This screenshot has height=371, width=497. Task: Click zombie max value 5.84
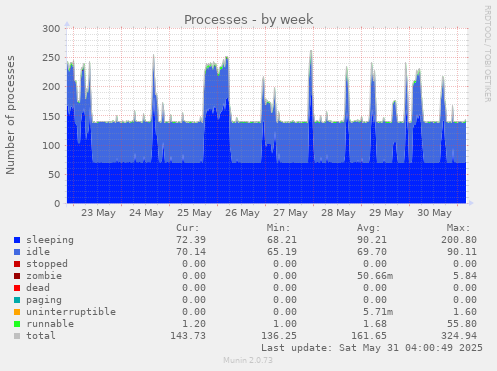coord(465,276)
